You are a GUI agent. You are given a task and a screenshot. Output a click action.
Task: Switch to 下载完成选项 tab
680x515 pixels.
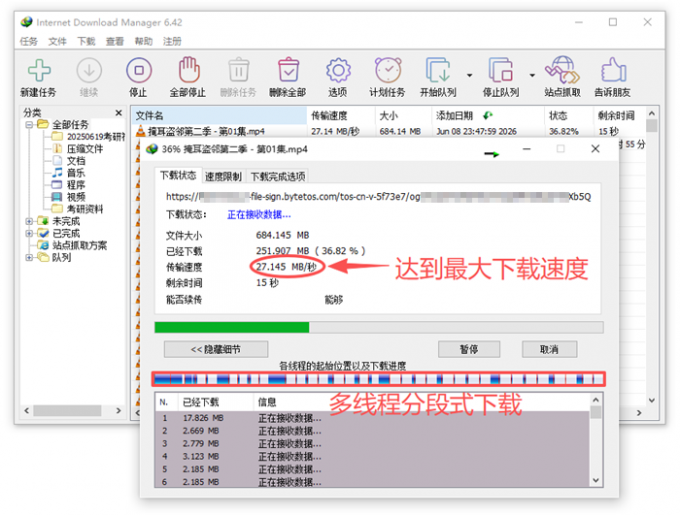tap(278, 176)
